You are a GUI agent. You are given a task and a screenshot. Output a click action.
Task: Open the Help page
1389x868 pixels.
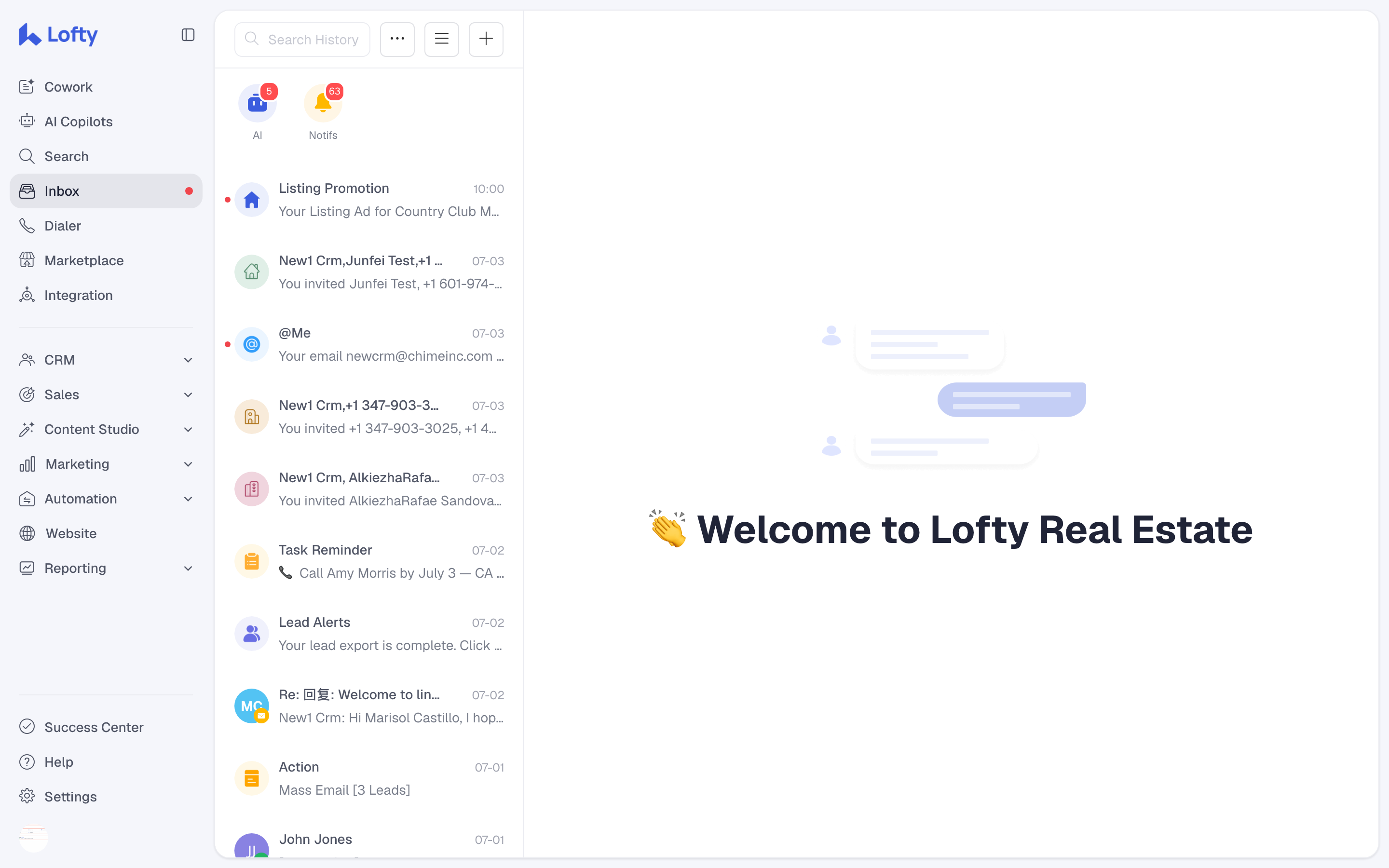[106, 762]
